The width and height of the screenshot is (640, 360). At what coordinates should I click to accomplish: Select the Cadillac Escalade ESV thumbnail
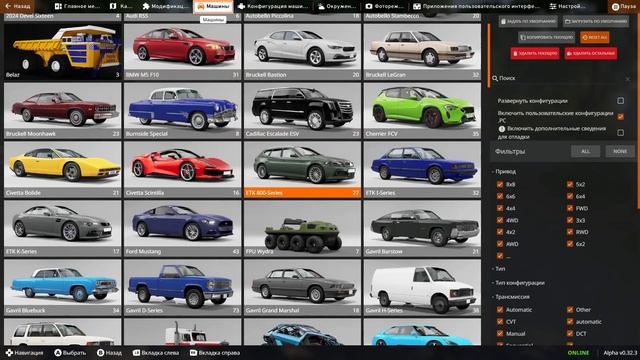302,110
